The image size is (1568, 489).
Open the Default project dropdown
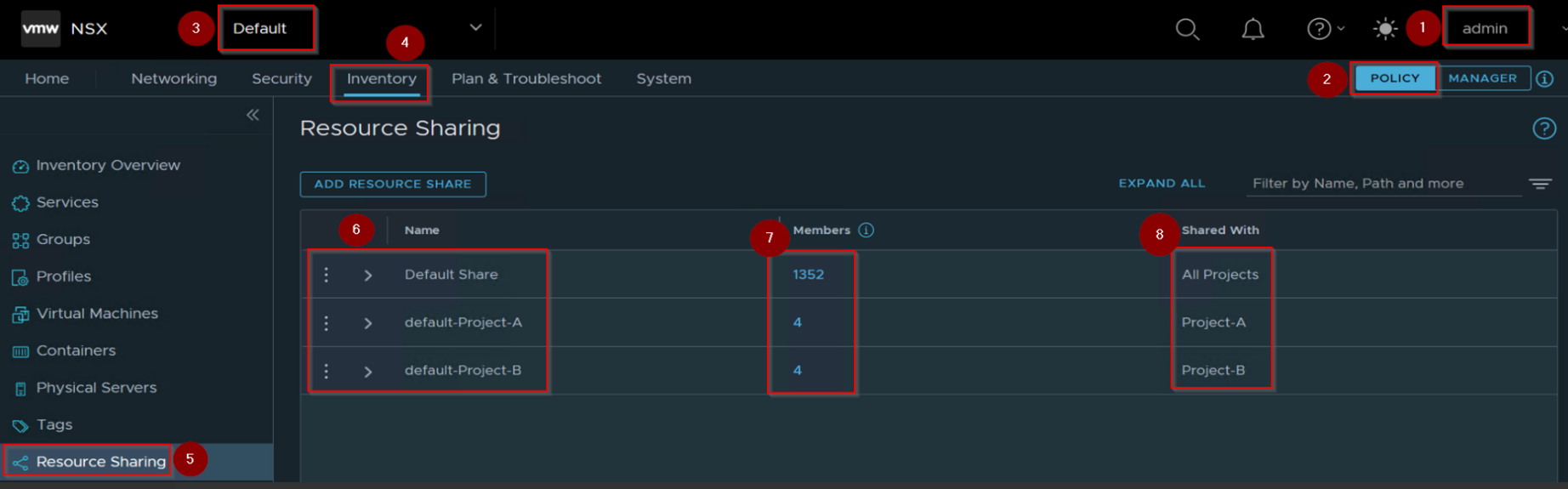click(475, 28)
